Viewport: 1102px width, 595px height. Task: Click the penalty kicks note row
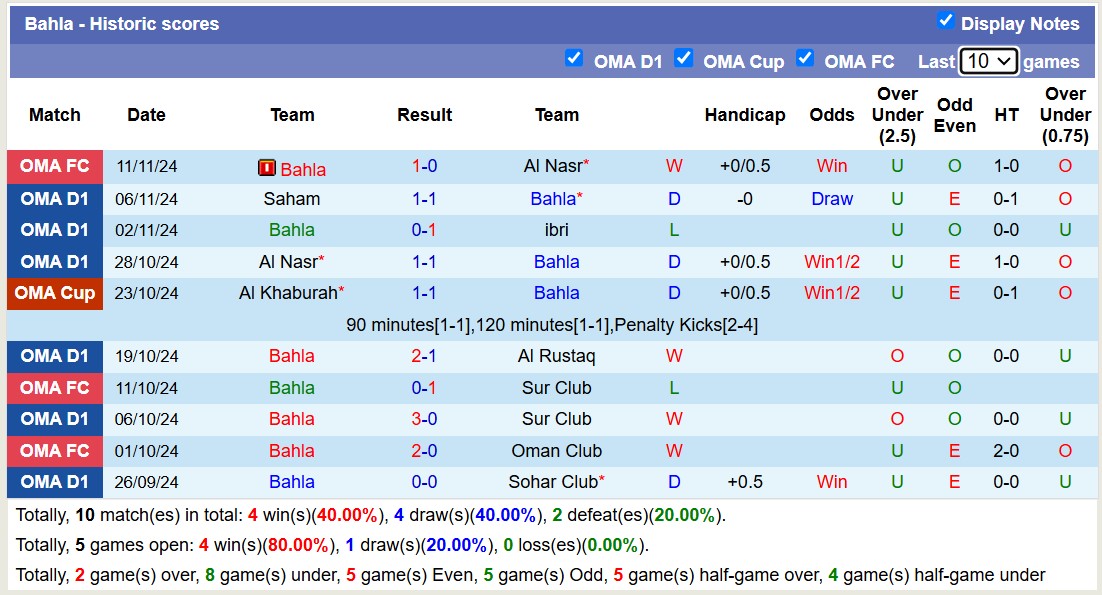(553, 325)
